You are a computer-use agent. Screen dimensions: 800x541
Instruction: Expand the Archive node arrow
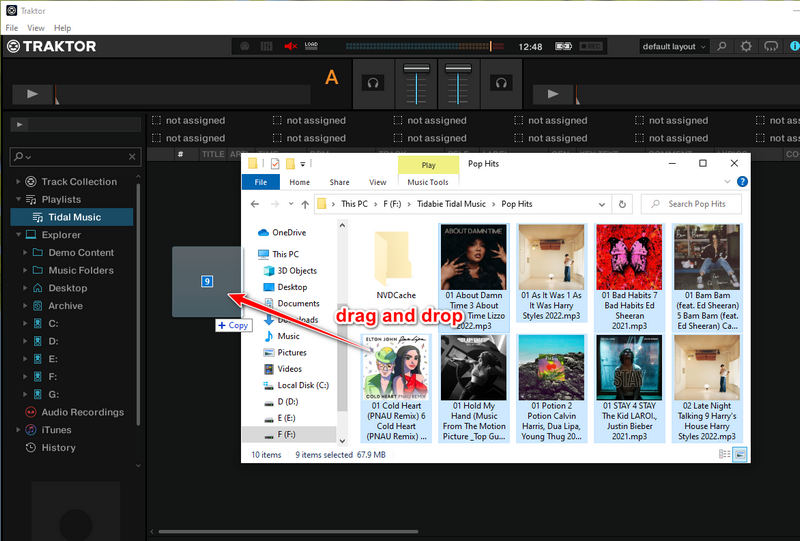pos(25,305)
